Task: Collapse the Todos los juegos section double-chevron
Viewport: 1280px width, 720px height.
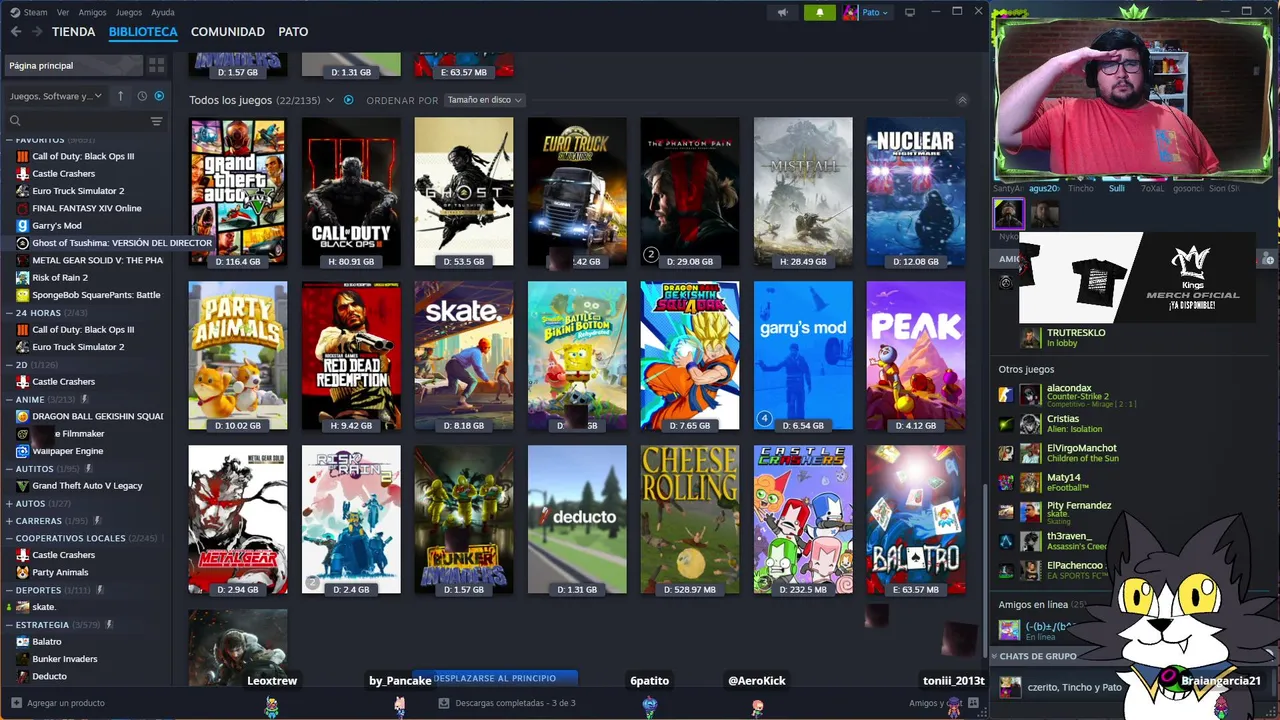Action: tap(962, 100)
